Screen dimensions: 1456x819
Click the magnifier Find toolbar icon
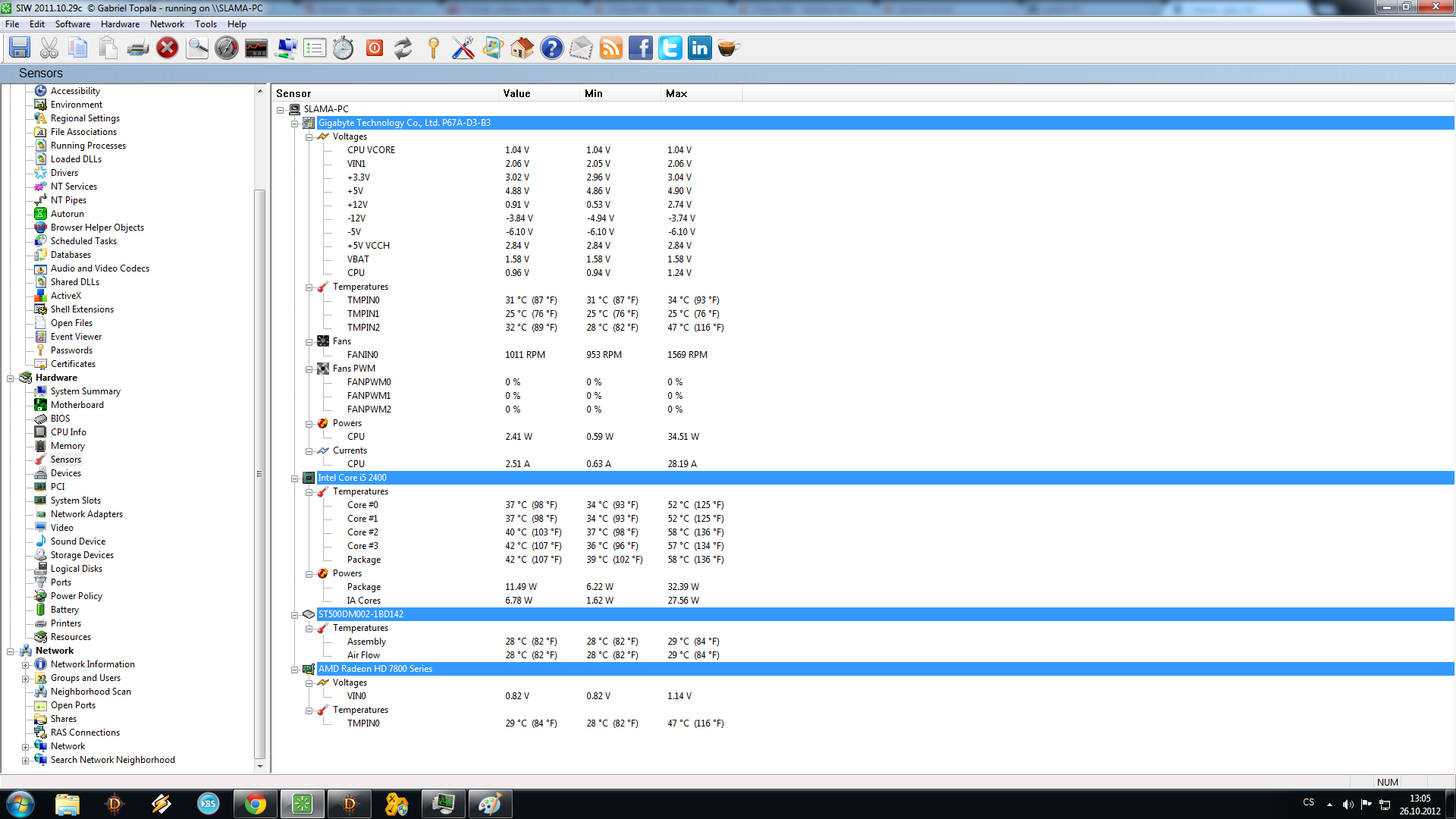pos(197,48)
